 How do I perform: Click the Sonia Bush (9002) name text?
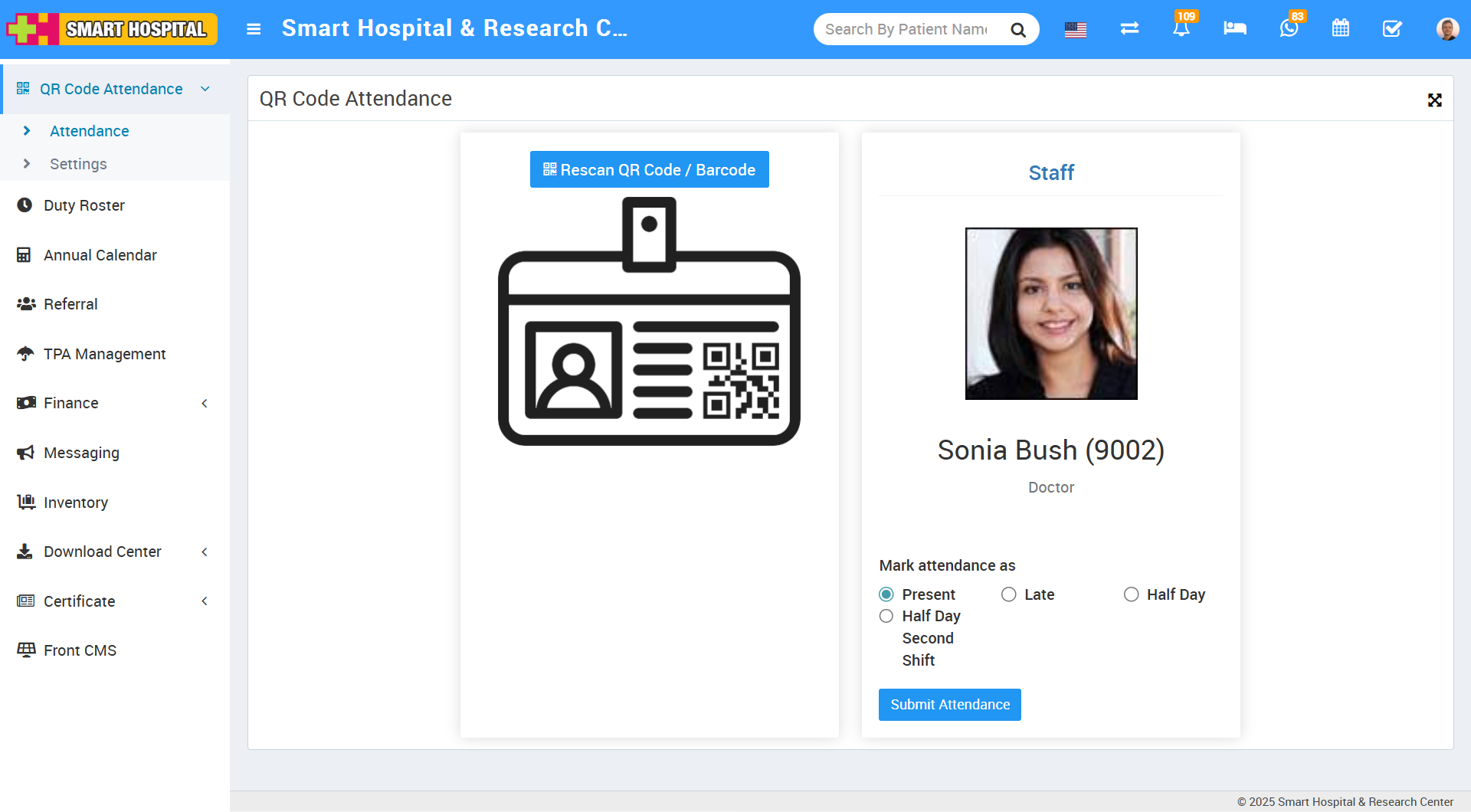pos(1051,450)
